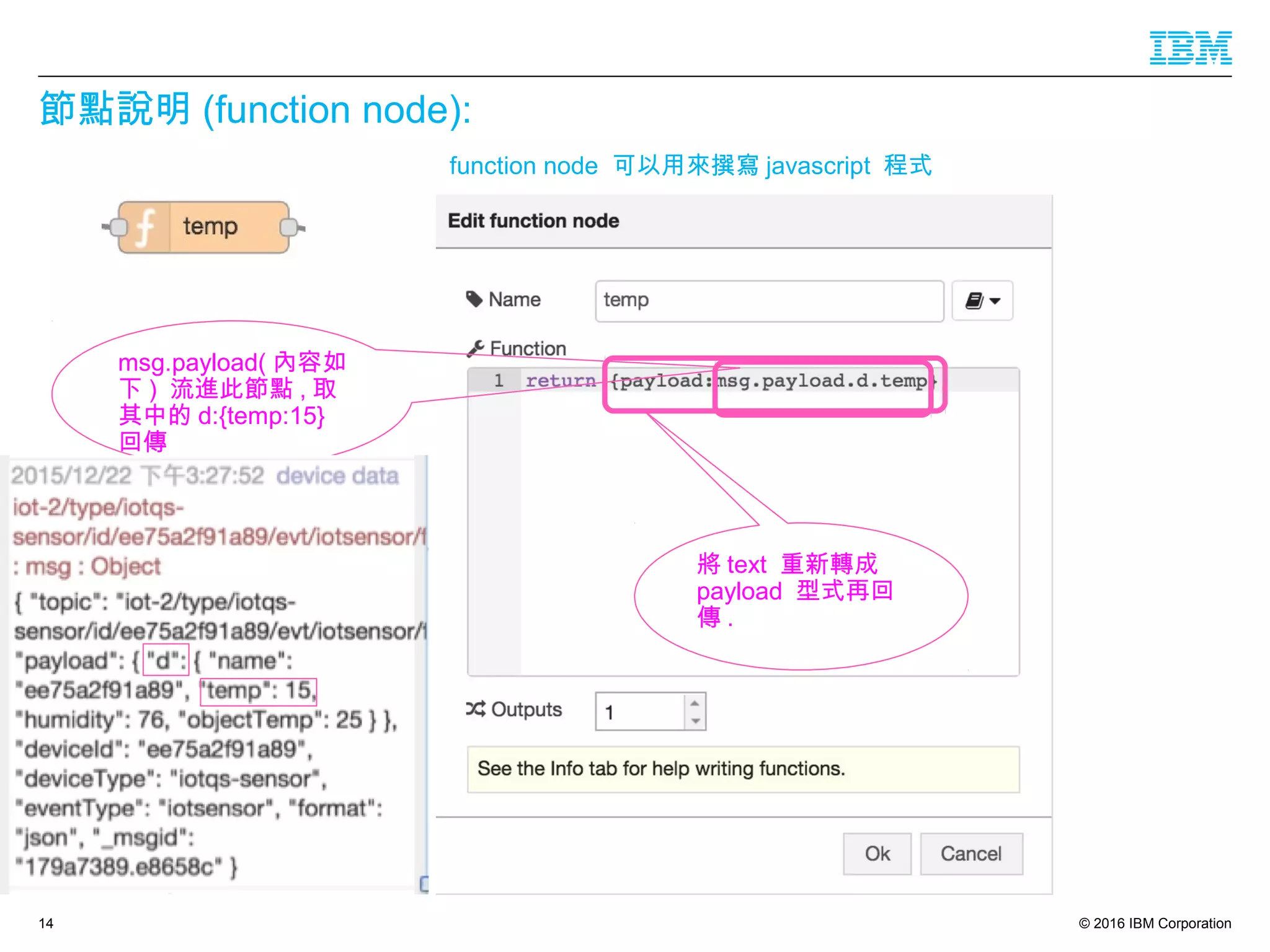Click the '© 2016 IBM Corporation' footer
The width and height of the screenshot is (1270, 952).
(x=1155, y=923)
